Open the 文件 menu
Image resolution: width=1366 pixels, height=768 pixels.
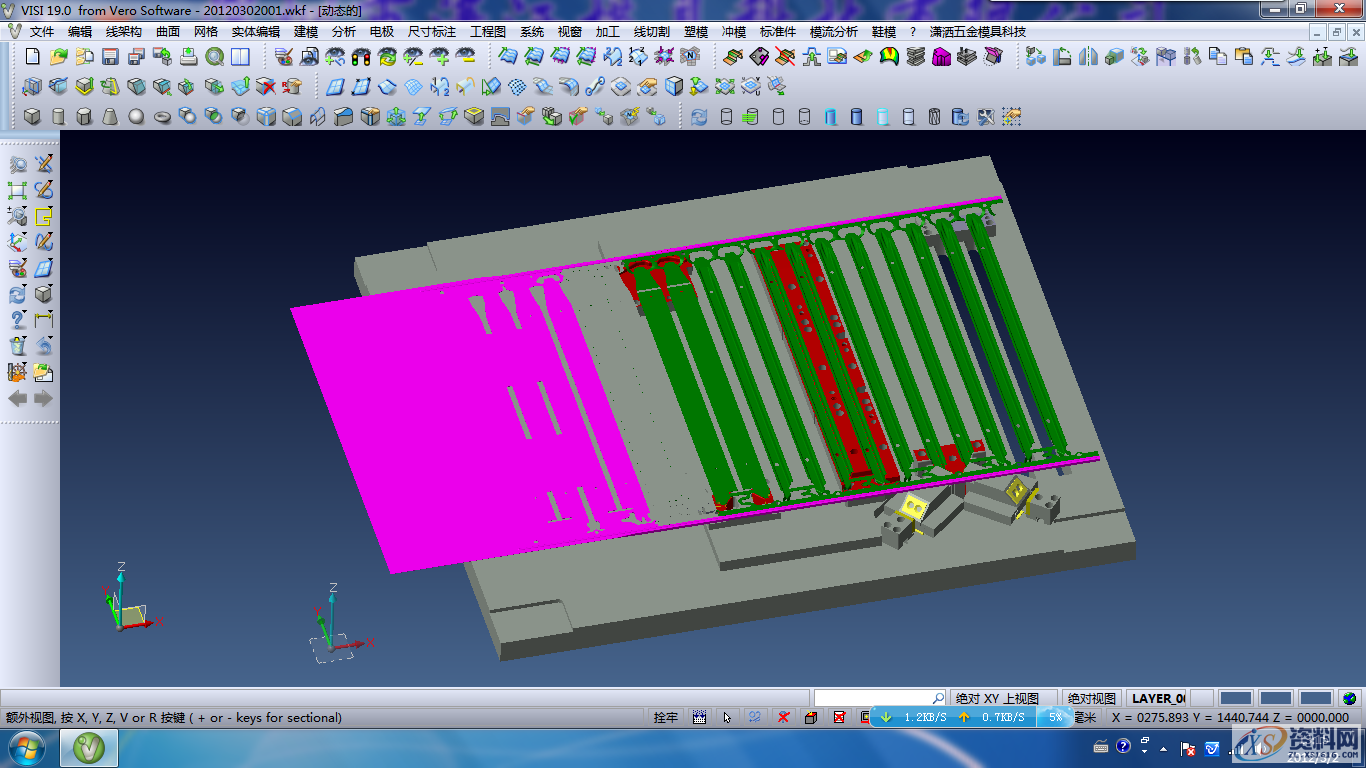[42, 32]
